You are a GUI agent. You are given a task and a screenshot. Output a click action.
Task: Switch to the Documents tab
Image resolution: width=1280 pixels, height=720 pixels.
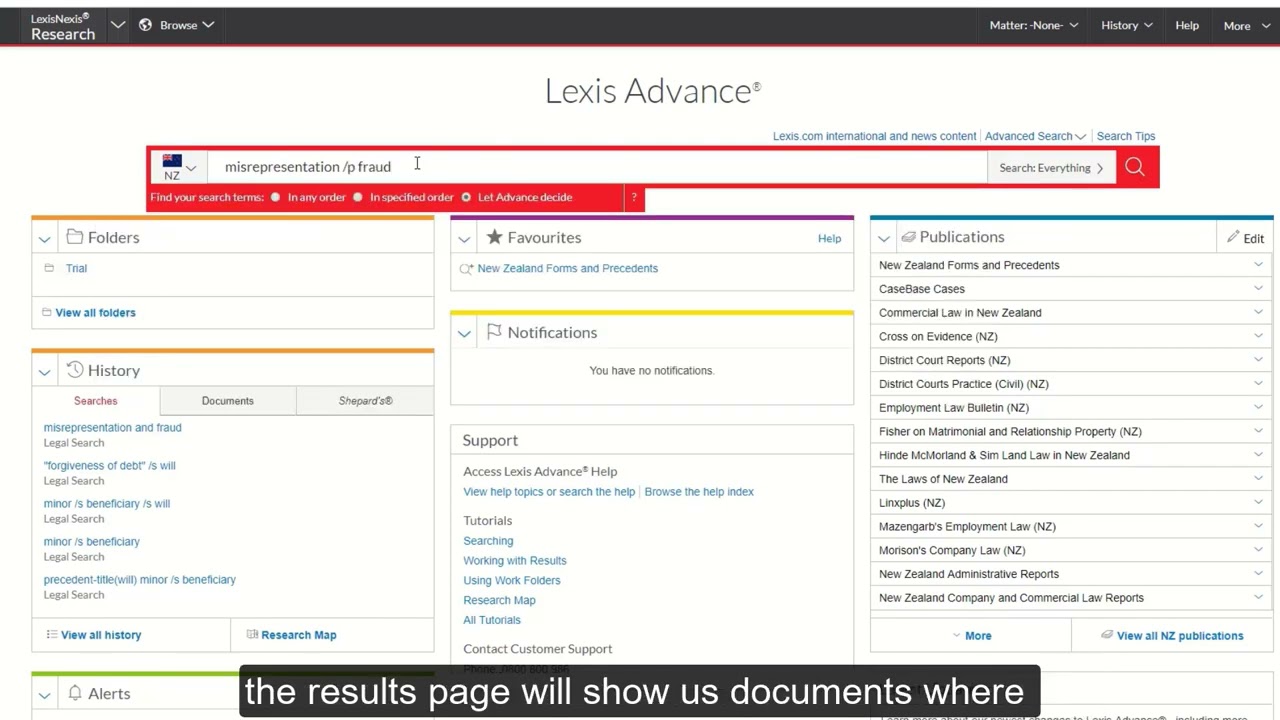[227, 400]
